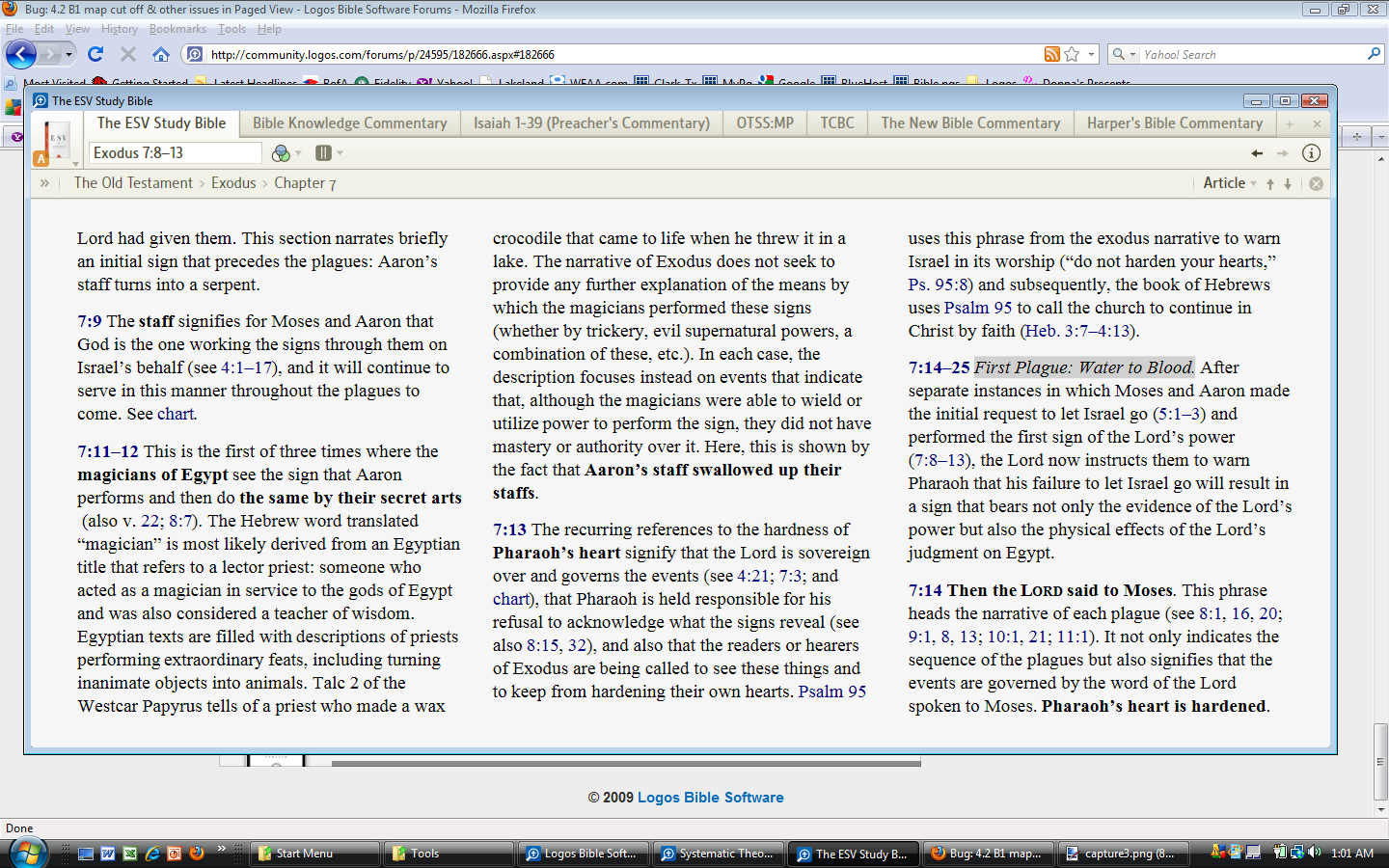Click the Yahoo! Search input field

pyautogui.click(x=1252, y=54)
